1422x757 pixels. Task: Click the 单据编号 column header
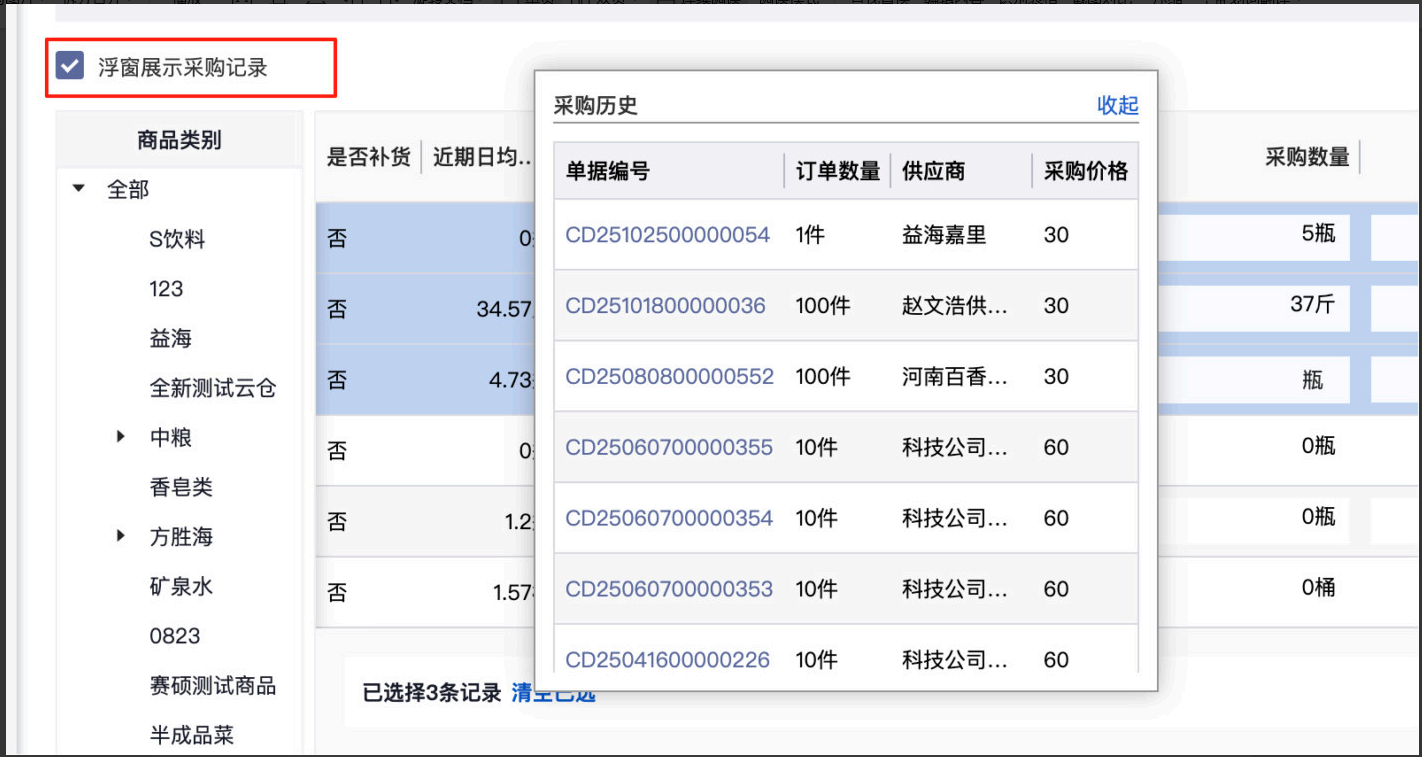608,171
